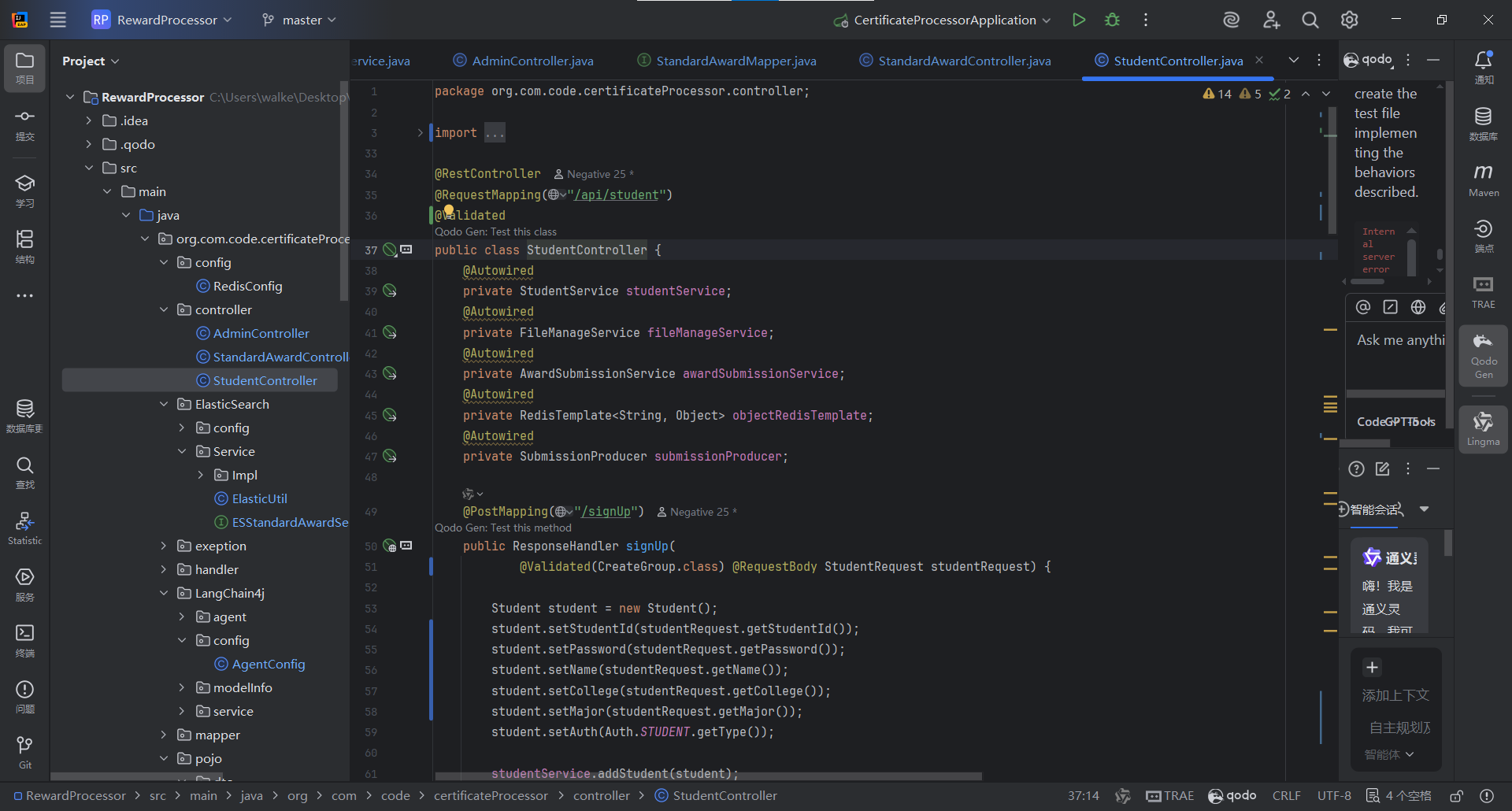Click the gutter run icon on line 37

390,250
